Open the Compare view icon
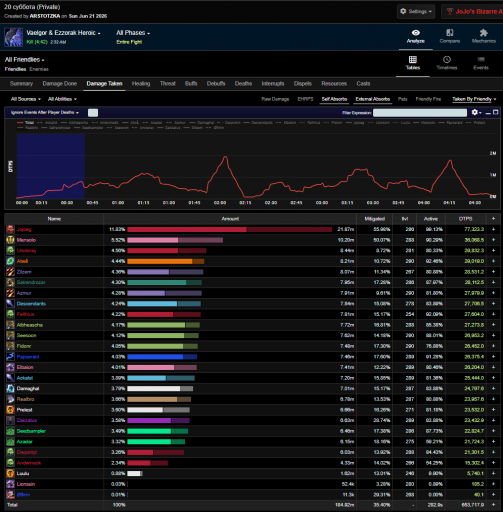The height and width of the screenshot is (512, 503). coord(450,32)
